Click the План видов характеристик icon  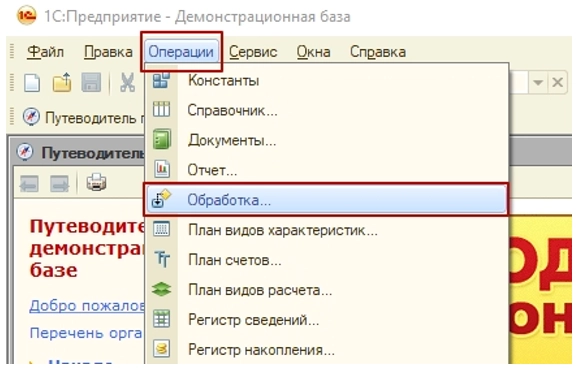tap(161, 229)
